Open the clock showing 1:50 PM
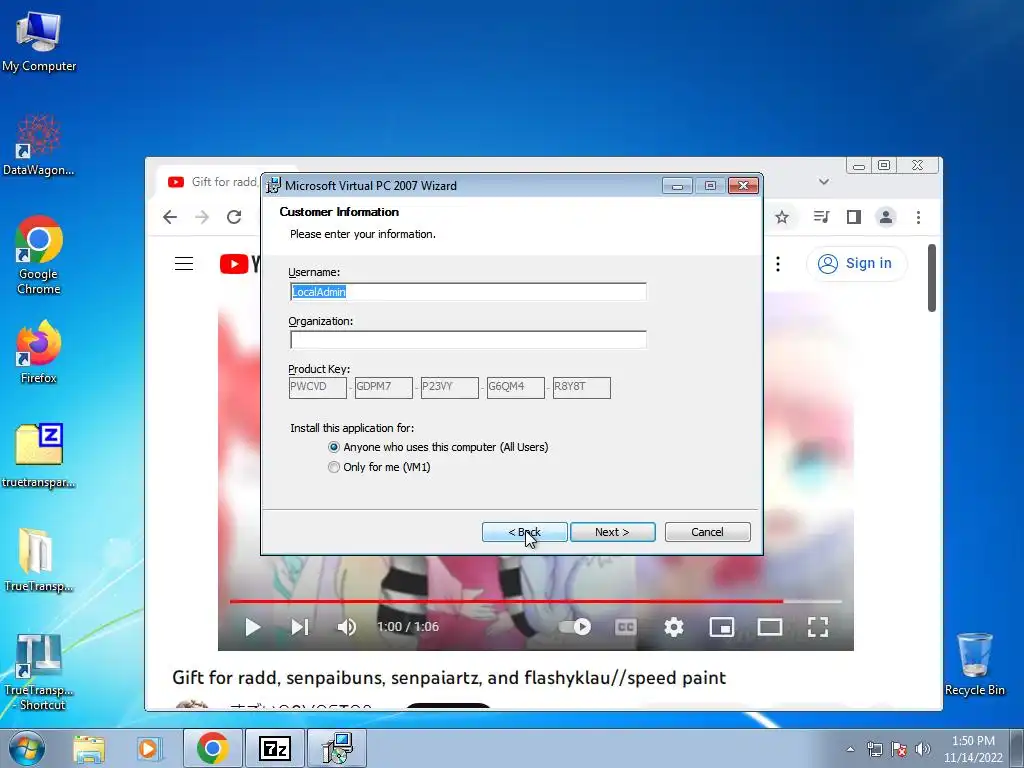The height and width of the screenshot is (768, 1024). (973, 749)
